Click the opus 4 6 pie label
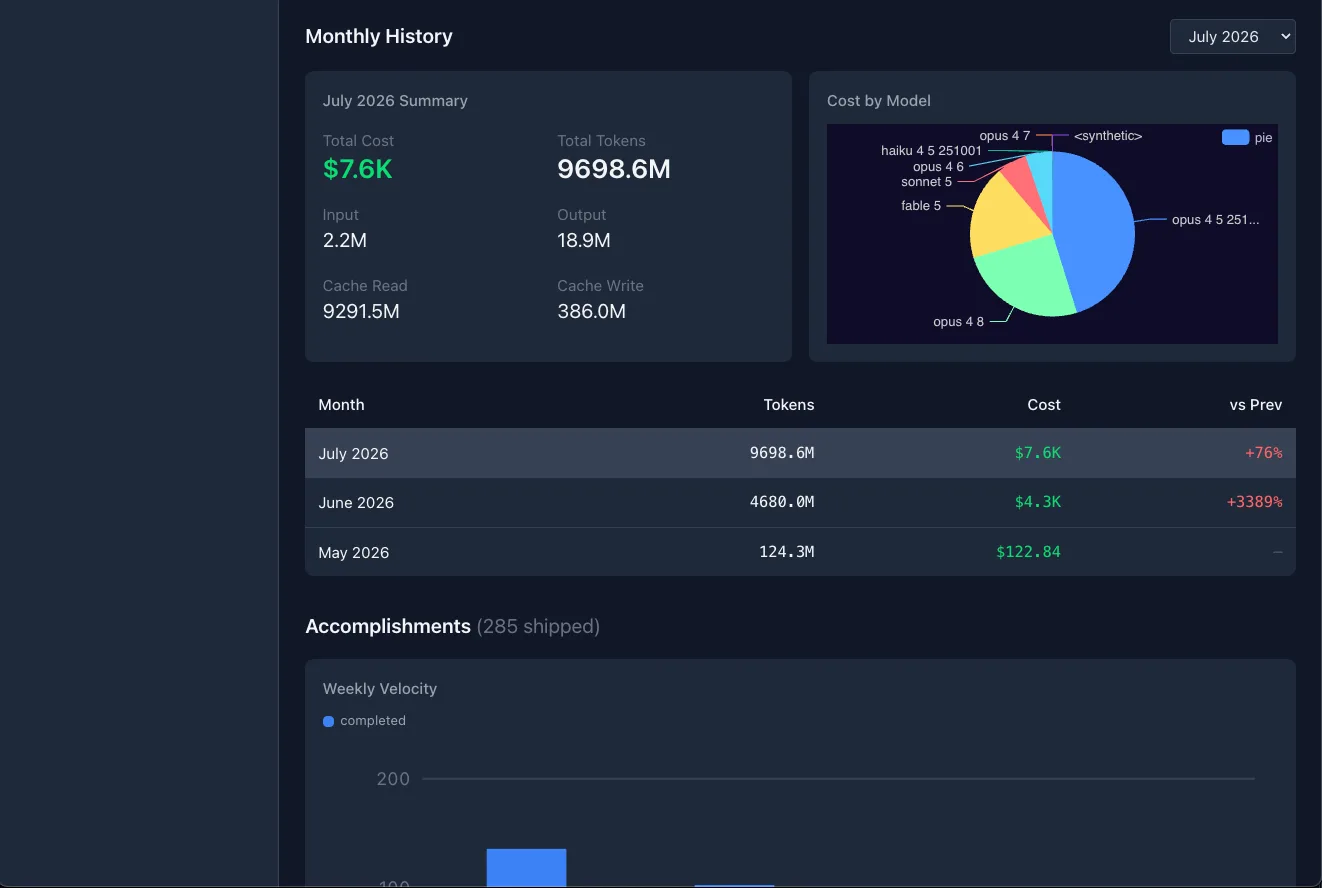The width and height of the screenshot is (1322, 888). pyautogui.click(x=938, y=167)
